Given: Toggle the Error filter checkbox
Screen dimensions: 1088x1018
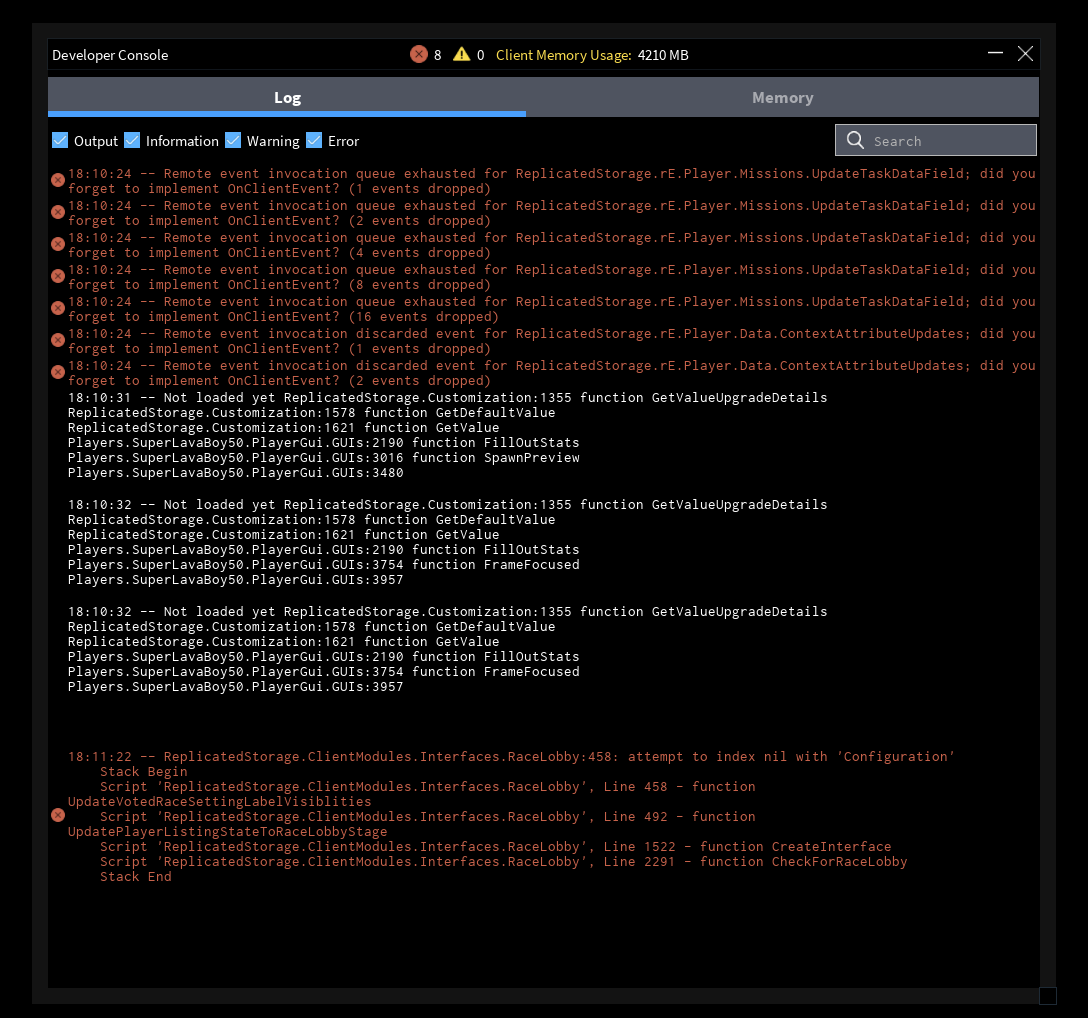Looking at the screenshot, I should pyautogui.click(x=314, y=140).
